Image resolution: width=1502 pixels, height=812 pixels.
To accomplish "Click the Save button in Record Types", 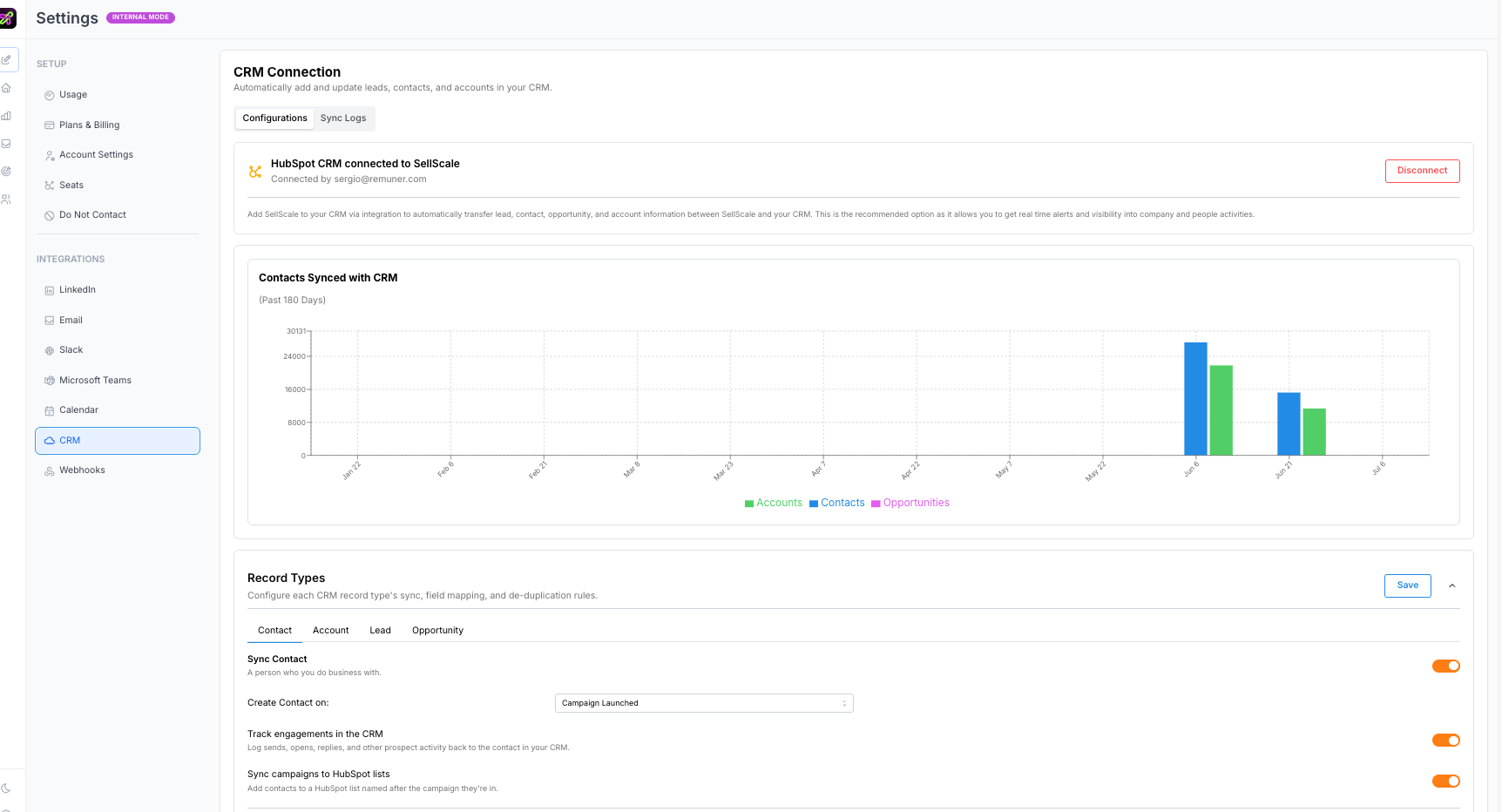I will click(x=1408, y=585).
